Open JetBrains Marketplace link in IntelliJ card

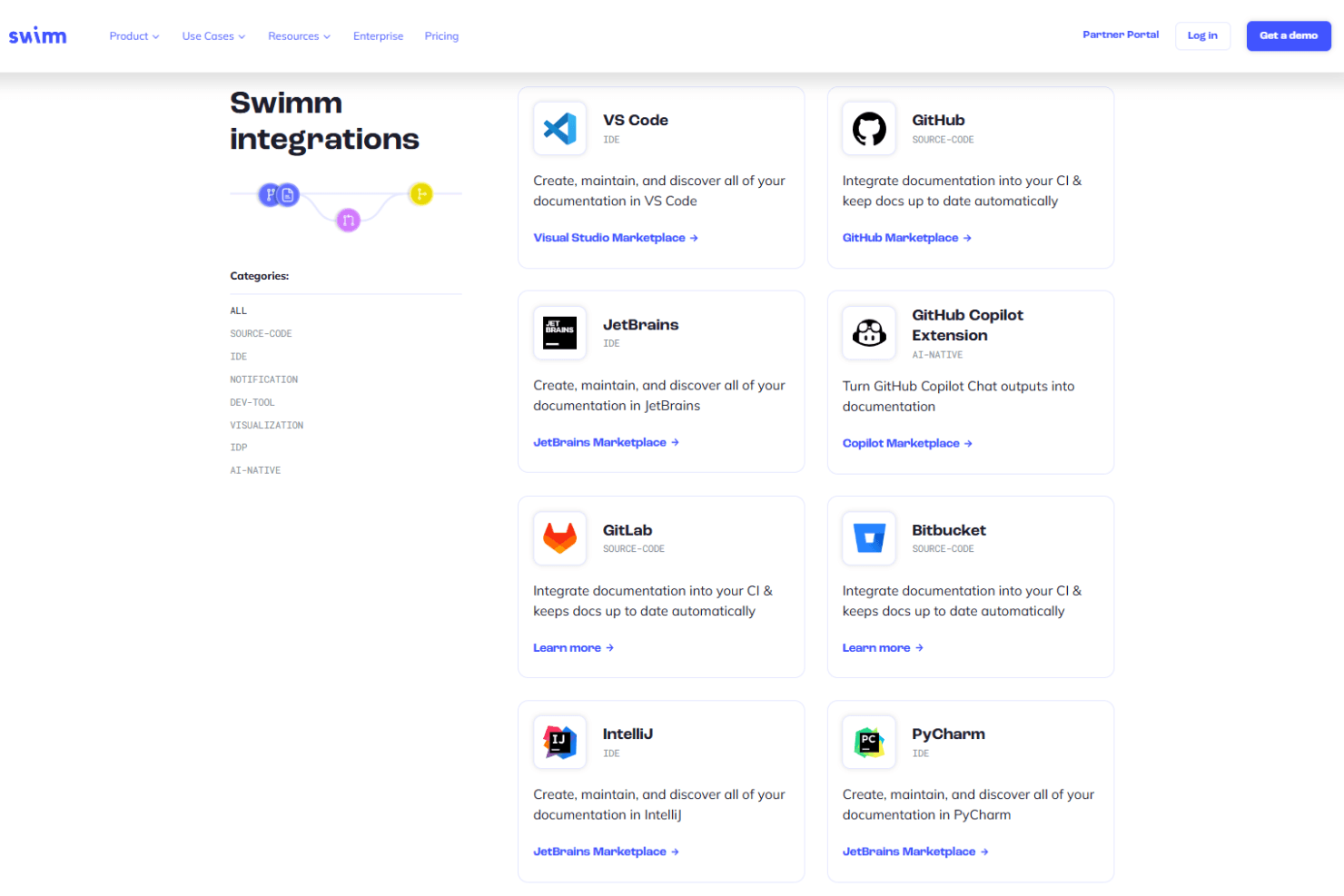coord(606,852)
